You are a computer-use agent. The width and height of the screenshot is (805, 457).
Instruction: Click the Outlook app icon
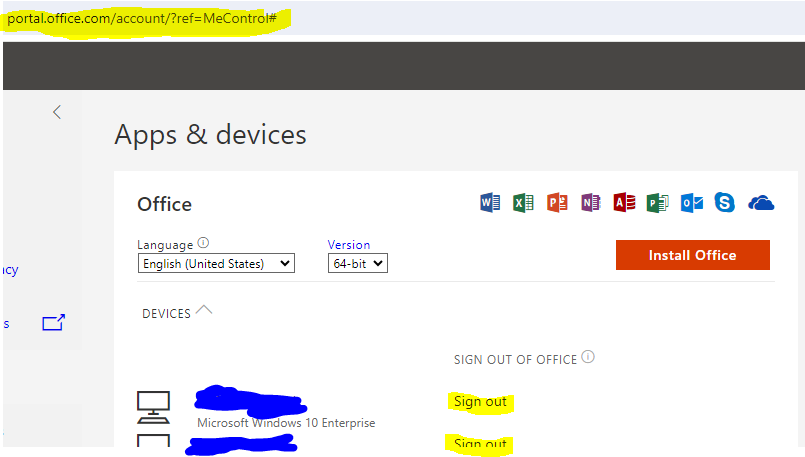click(x=692, y=203)
